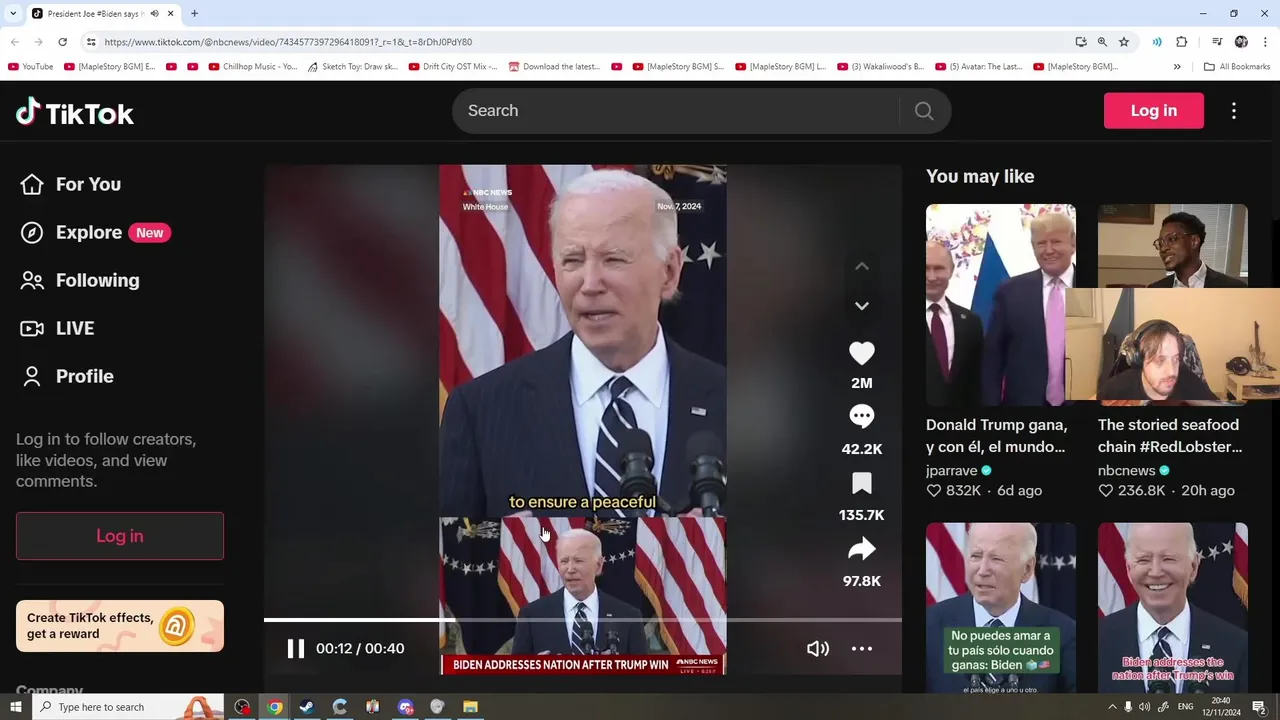The height and width of the screenshot is (720, 1280).
Task: Open 'Donald Trump gana, y con él' title
Action: [x=996, y=436]
